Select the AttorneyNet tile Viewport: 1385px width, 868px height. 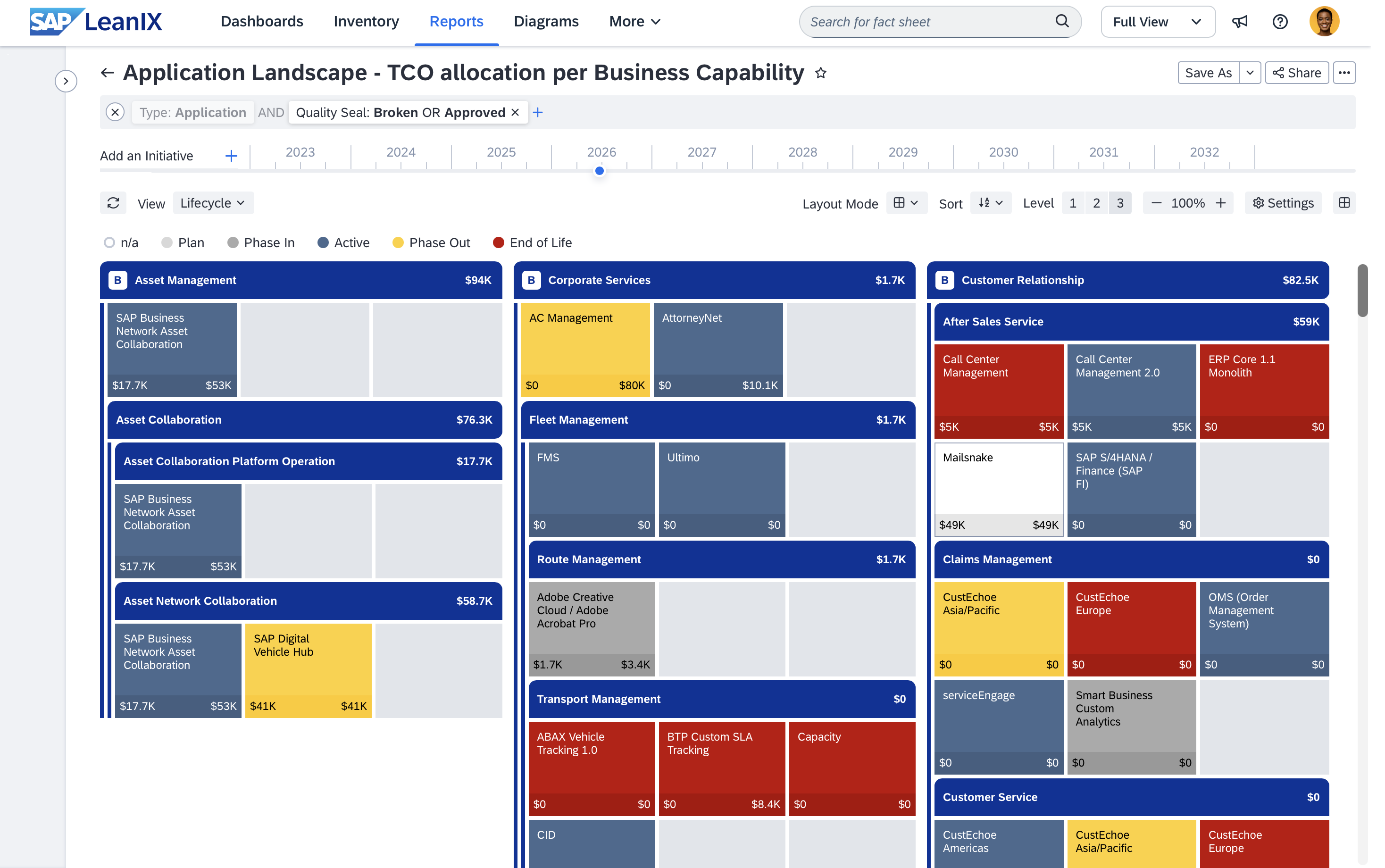pos(718,350)
